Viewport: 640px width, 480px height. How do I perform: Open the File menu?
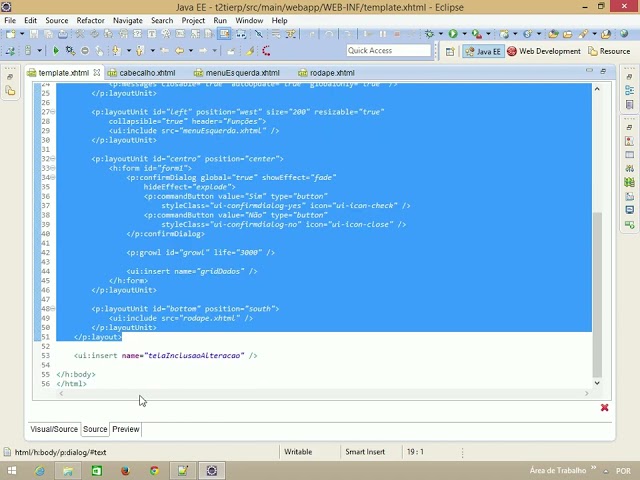tap(10, 20)
